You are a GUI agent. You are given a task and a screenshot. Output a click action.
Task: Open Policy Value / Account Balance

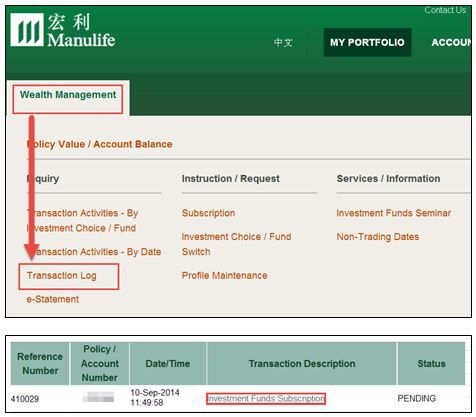[100, 144]
